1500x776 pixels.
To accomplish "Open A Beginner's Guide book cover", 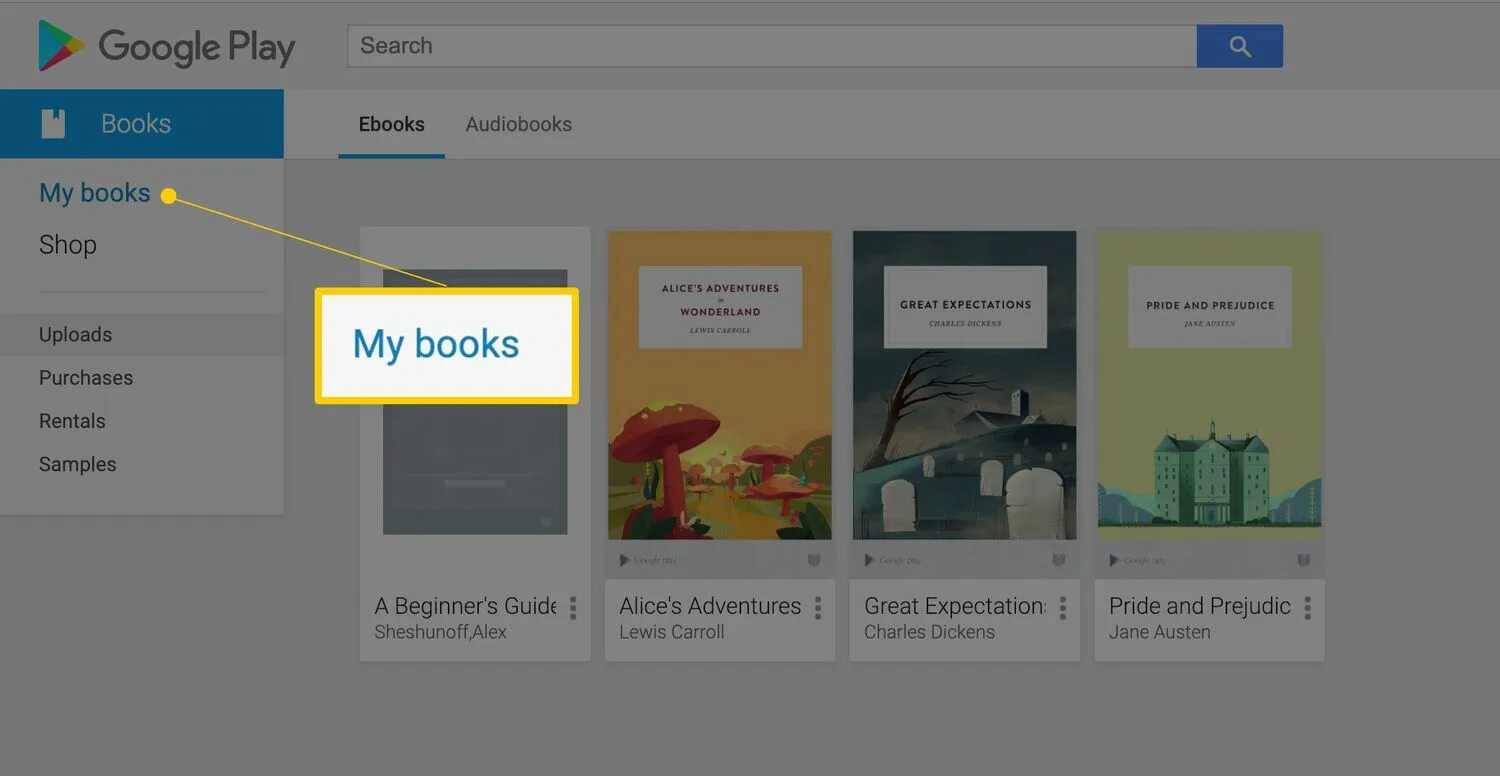I will pyautogui.click(x=475, y=402).
